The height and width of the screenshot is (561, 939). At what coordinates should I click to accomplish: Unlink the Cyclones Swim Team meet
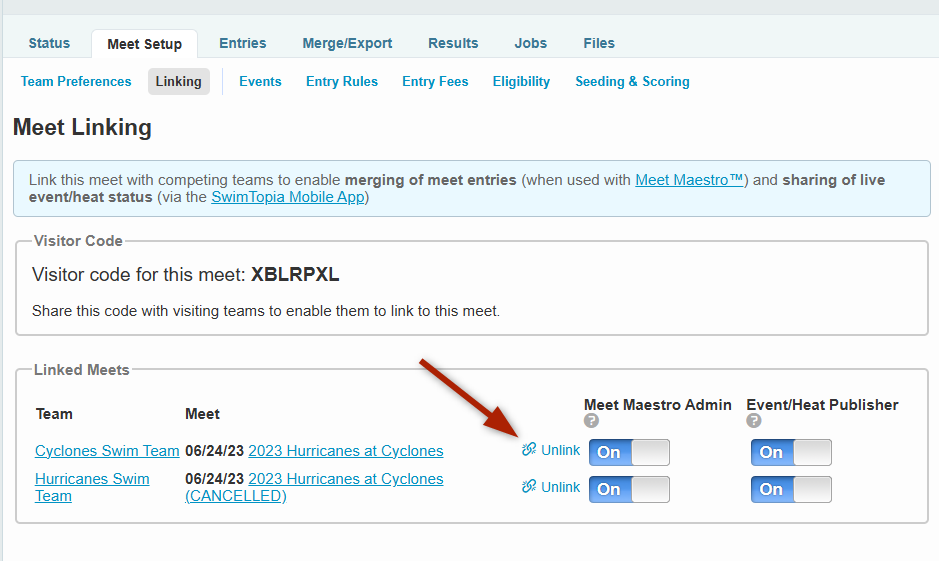click(551, 450)
